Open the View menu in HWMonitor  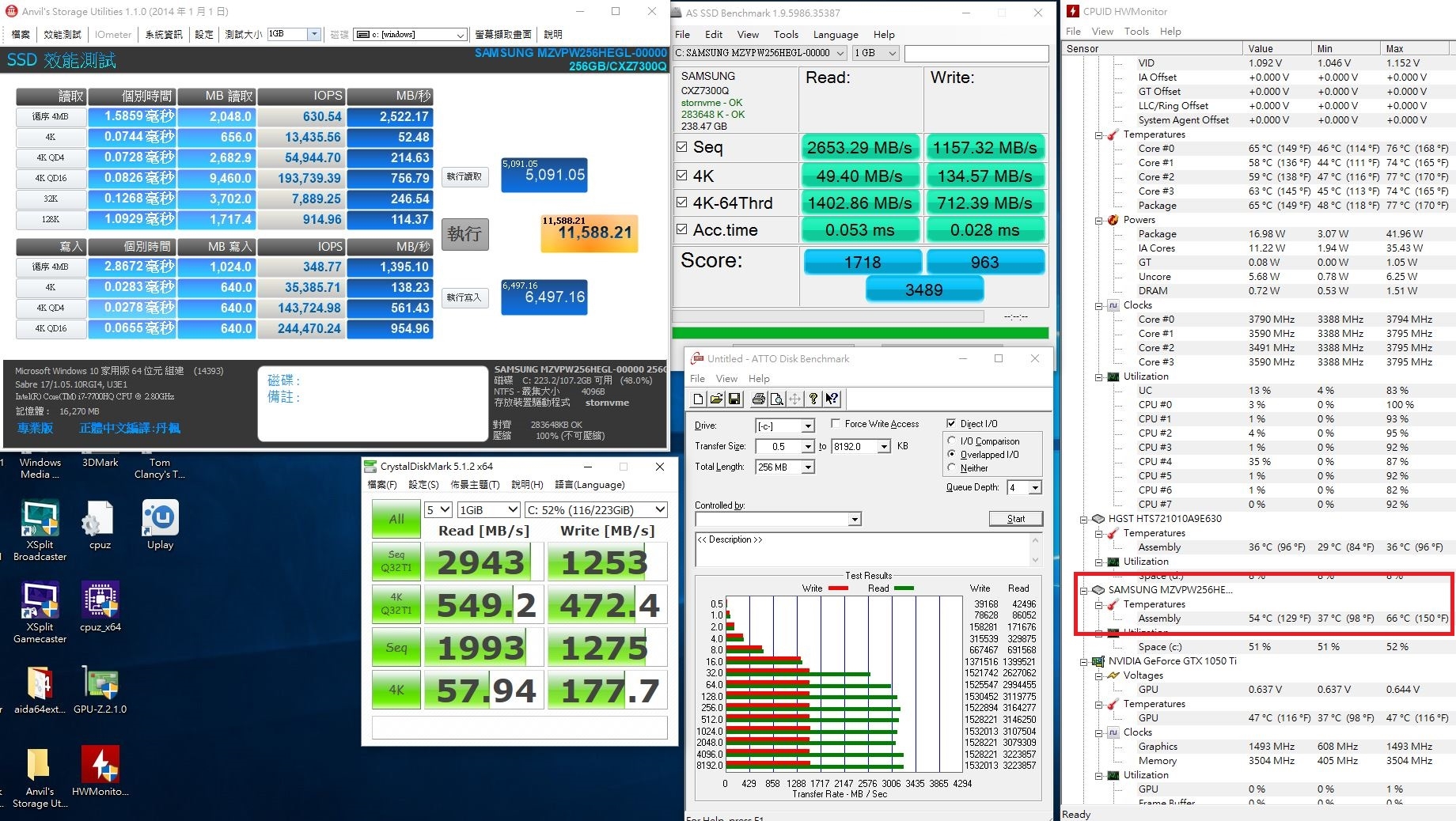1102,32
